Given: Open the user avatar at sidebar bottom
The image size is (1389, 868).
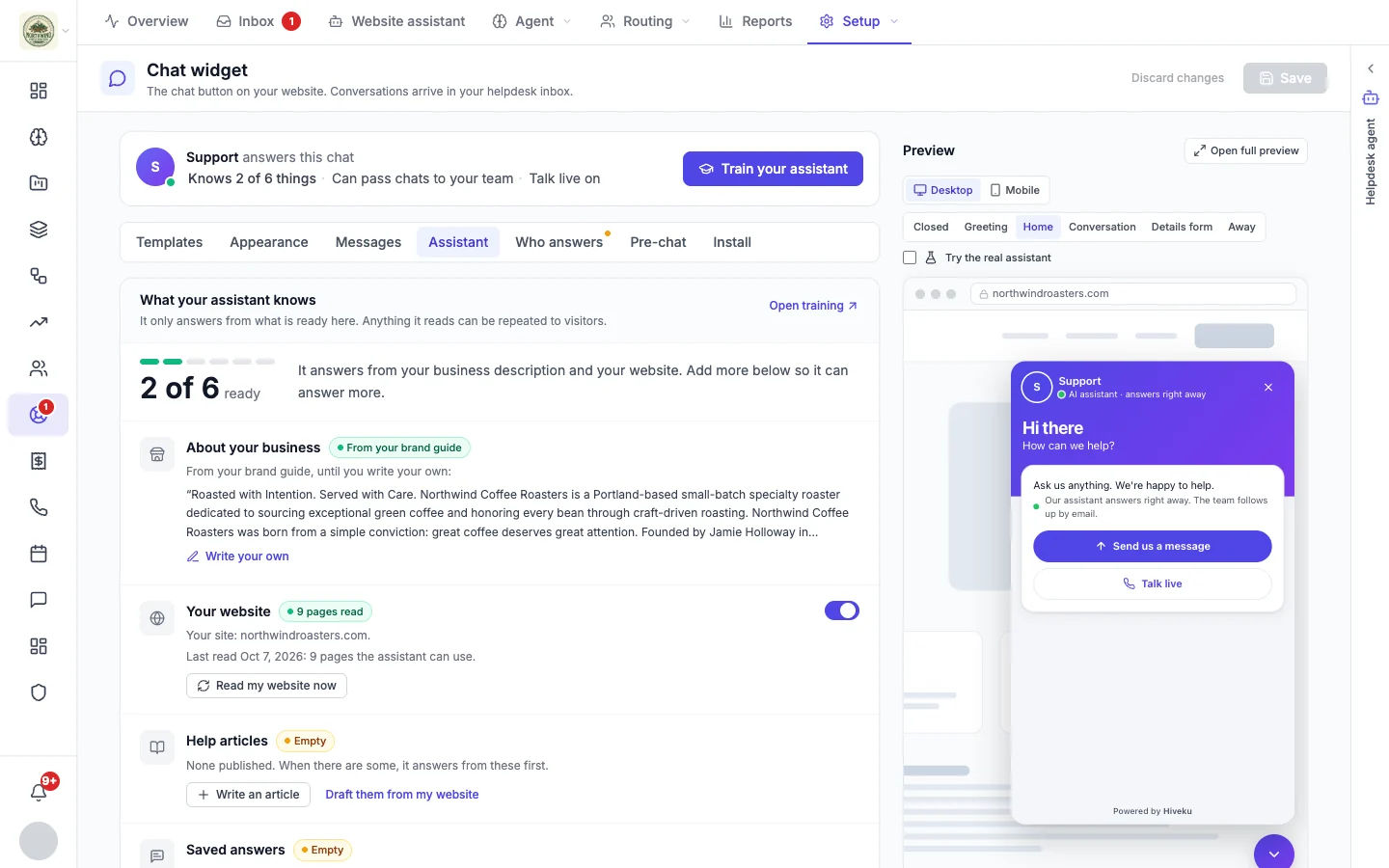Looking at the screenshot, I should pyautogui.click(x=39, y=841).
